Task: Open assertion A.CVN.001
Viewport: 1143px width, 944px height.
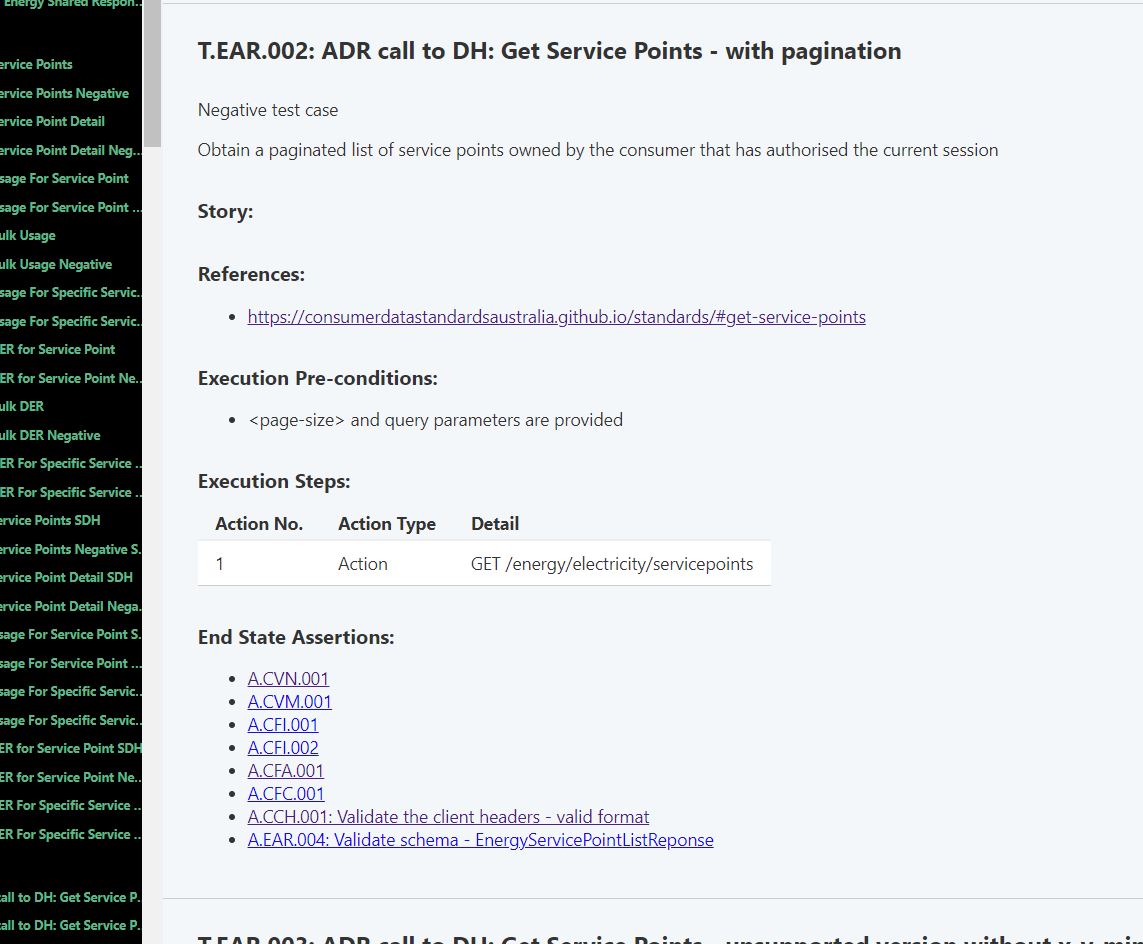Action: (x=288, y=678)
